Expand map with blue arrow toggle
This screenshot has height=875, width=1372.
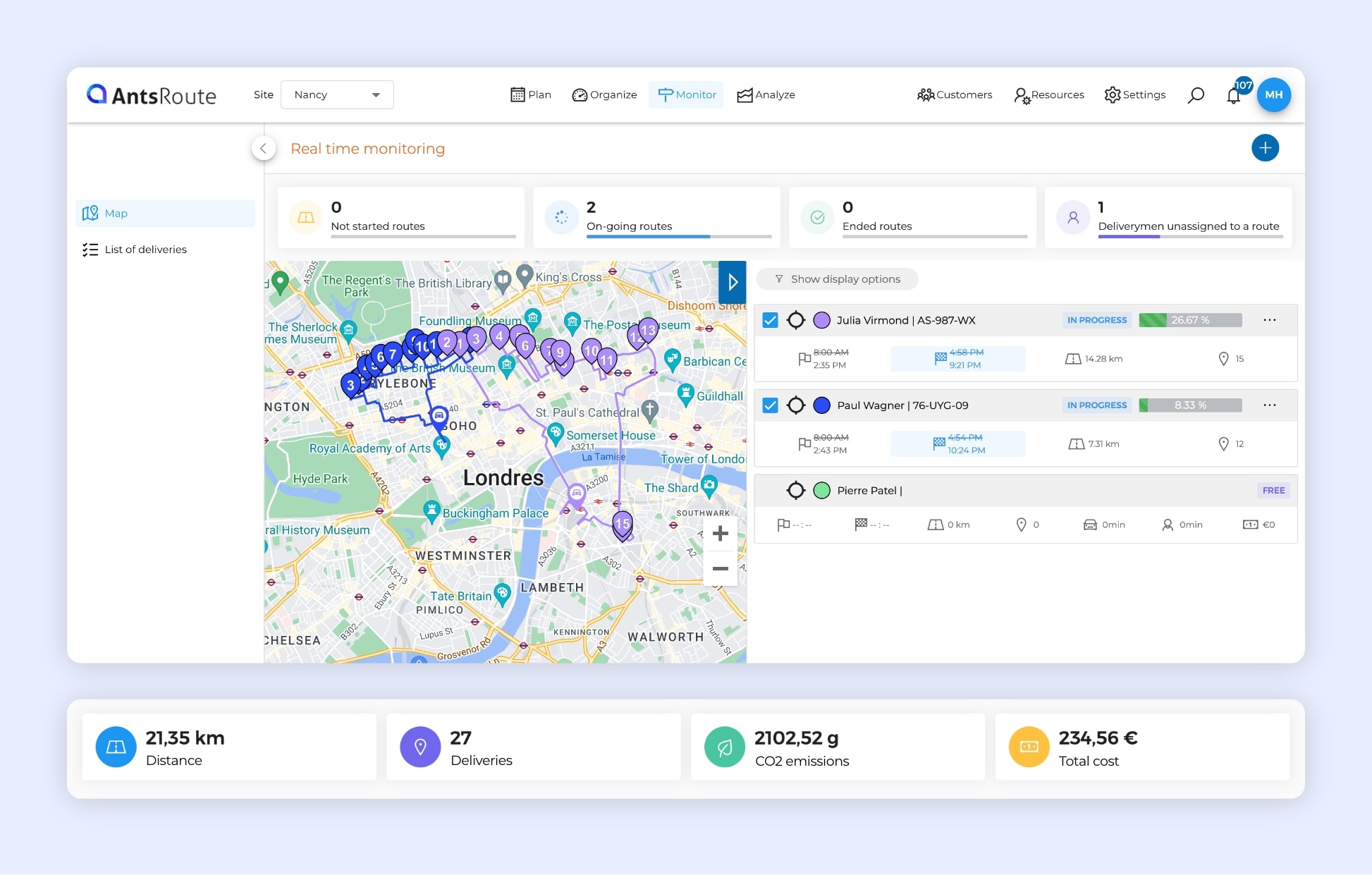[x=733, y=283]
